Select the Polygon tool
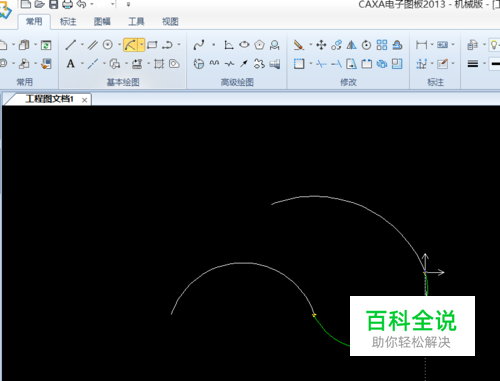 tap(259, 45)
